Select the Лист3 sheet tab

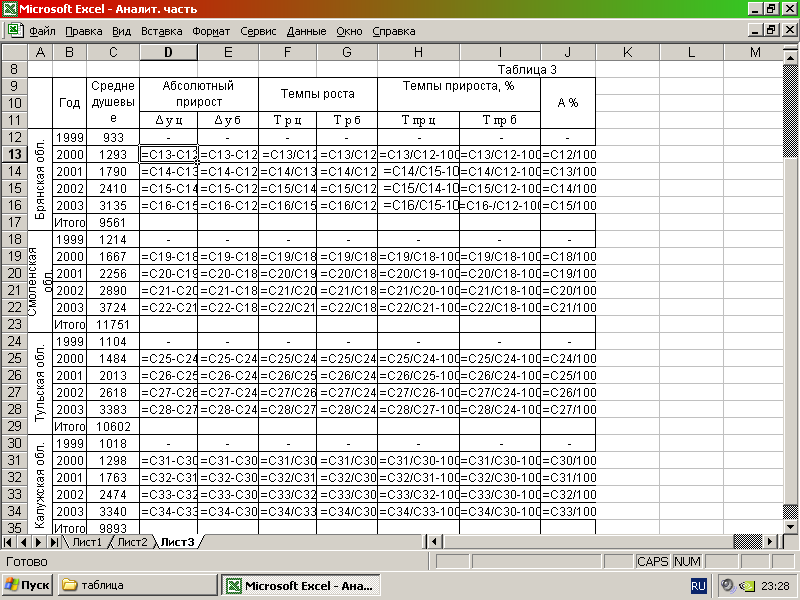[177, 542]
